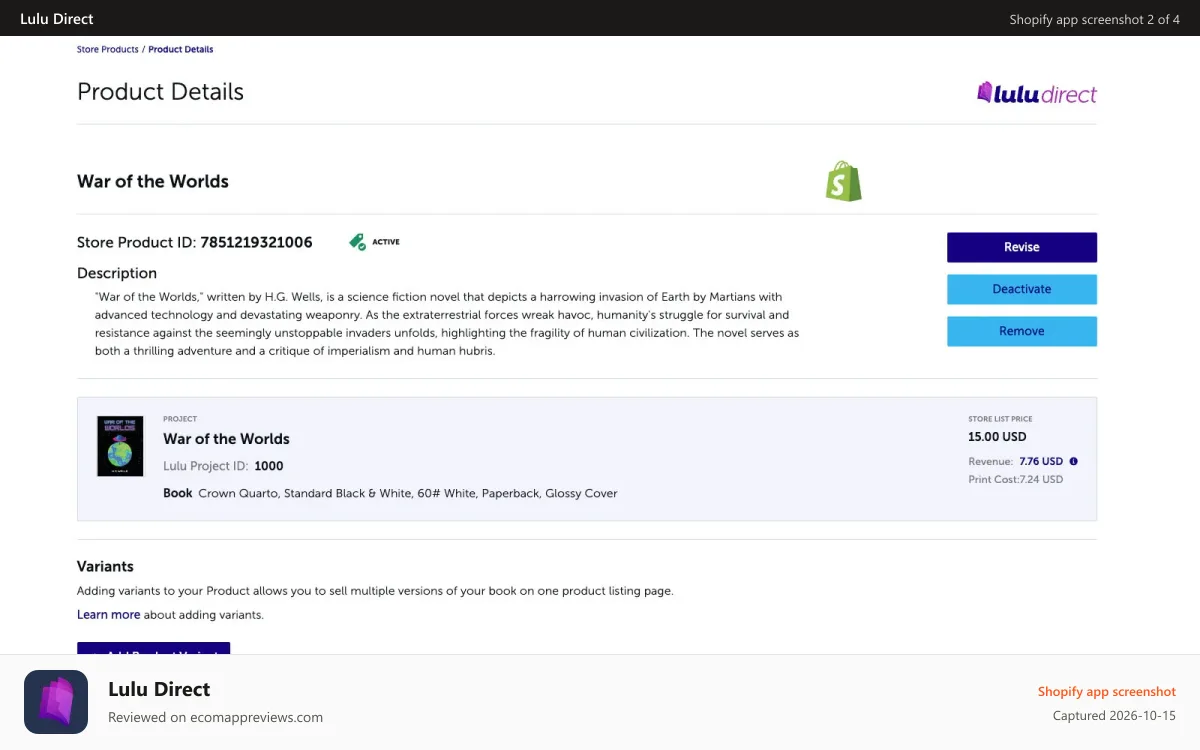Click the Lulu Direct logo
This screenshot has width=1200, height=750.
click(1036, 93)
